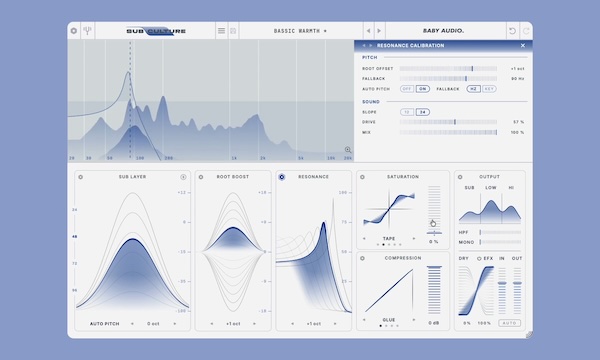Switch saturation type after Tape
Screen dimensions: 600x360
click(x=414, y=238)
